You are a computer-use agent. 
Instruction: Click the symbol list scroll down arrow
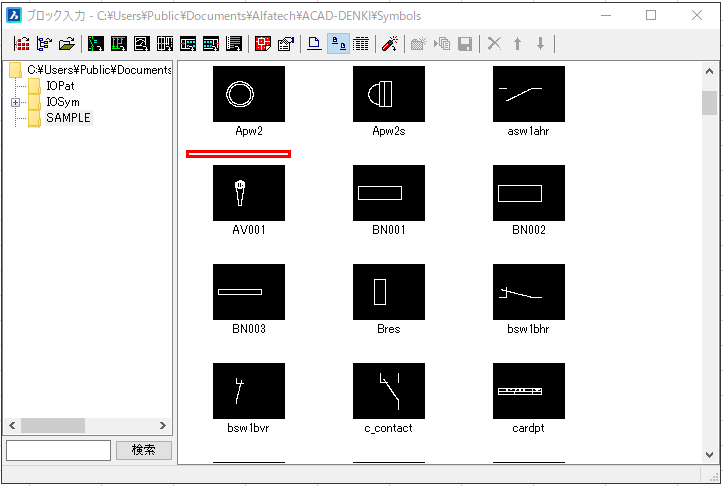pyautogui.click(x=709, y=455)
